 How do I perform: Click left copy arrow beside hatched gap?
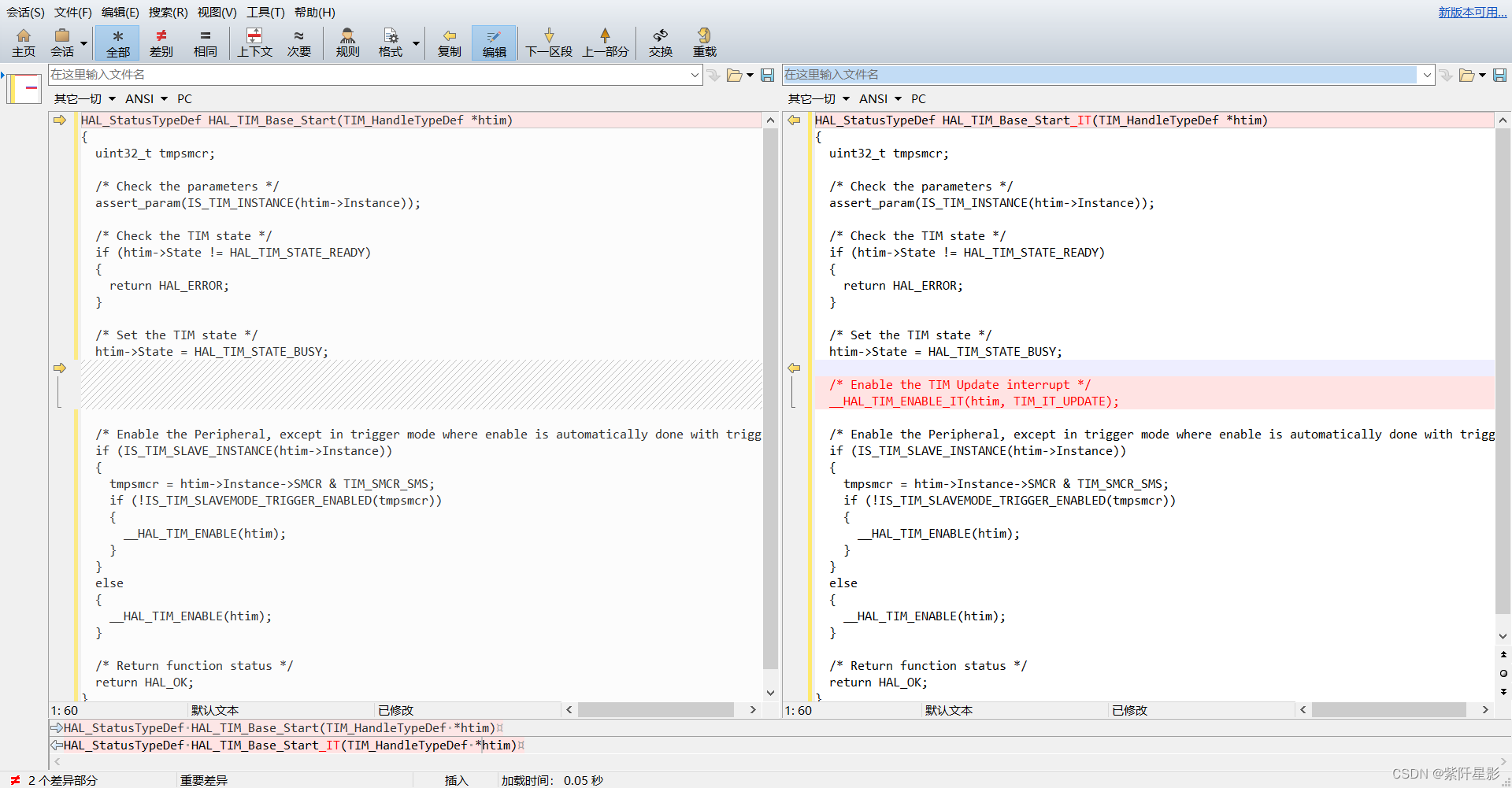point(60,368)
